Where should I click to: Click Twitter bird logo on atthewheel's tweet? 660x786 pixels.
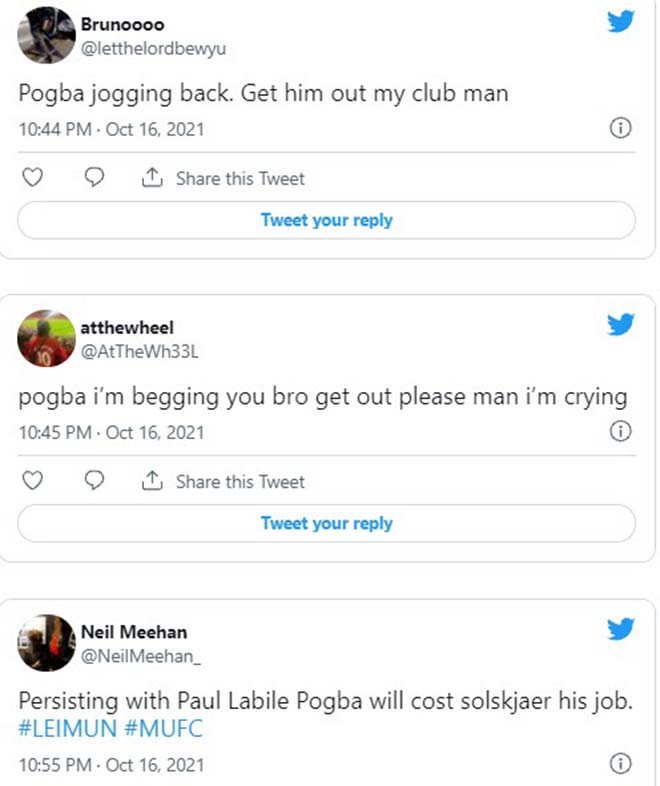(x=621, y=325)
